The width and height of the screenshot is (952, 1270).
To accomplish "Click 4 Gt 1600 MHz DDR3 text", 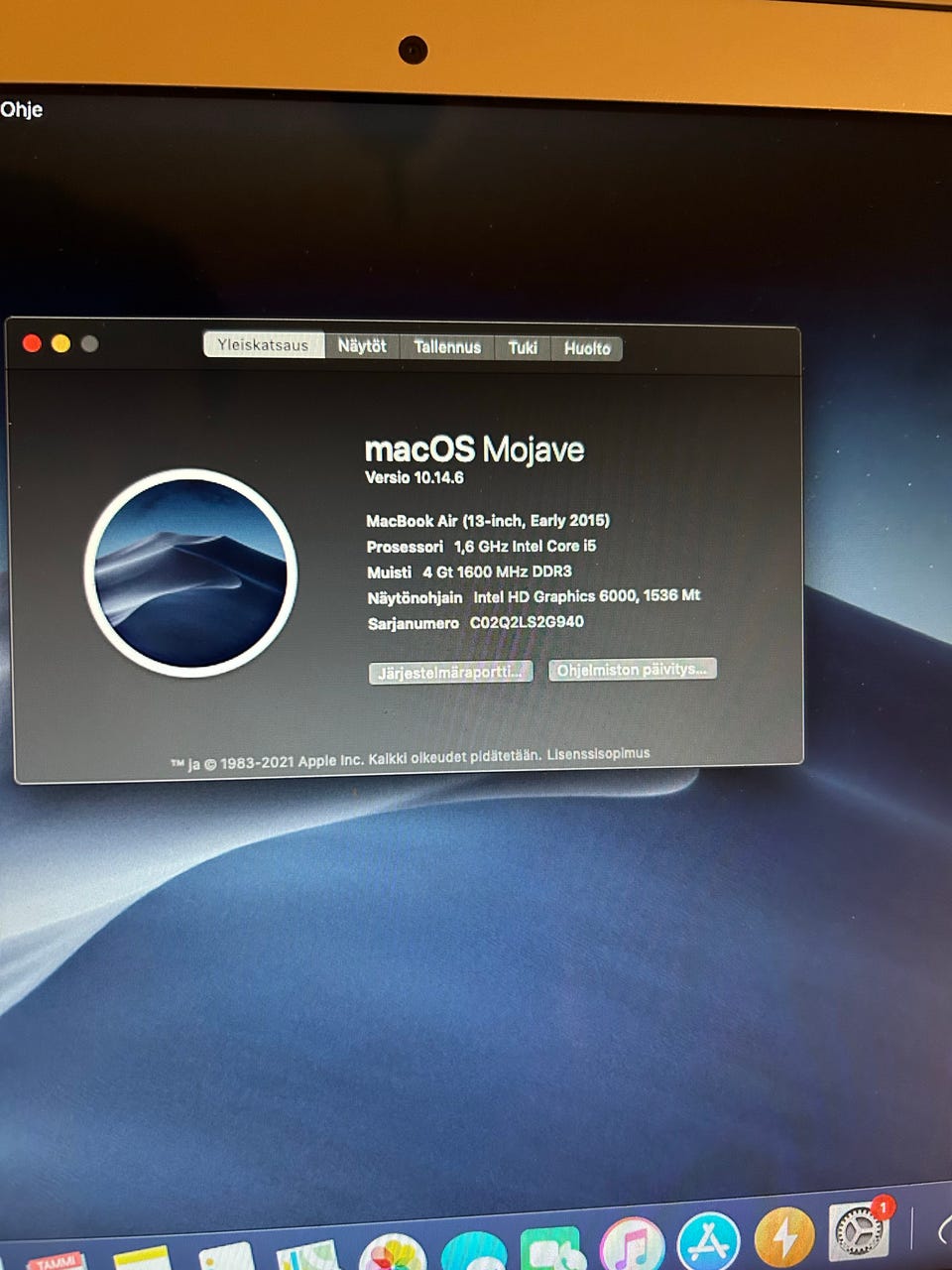I will tap(497, 571).
